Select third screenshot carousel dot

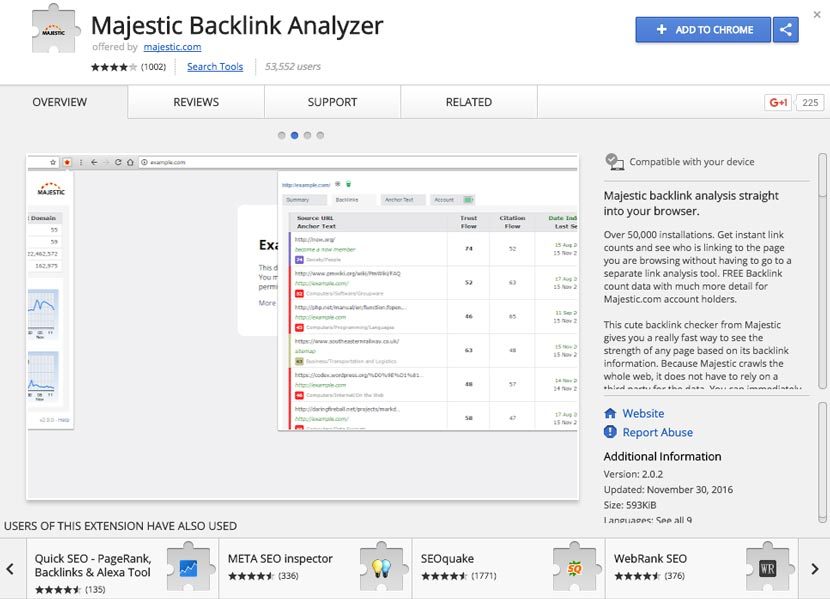[307, 135]
